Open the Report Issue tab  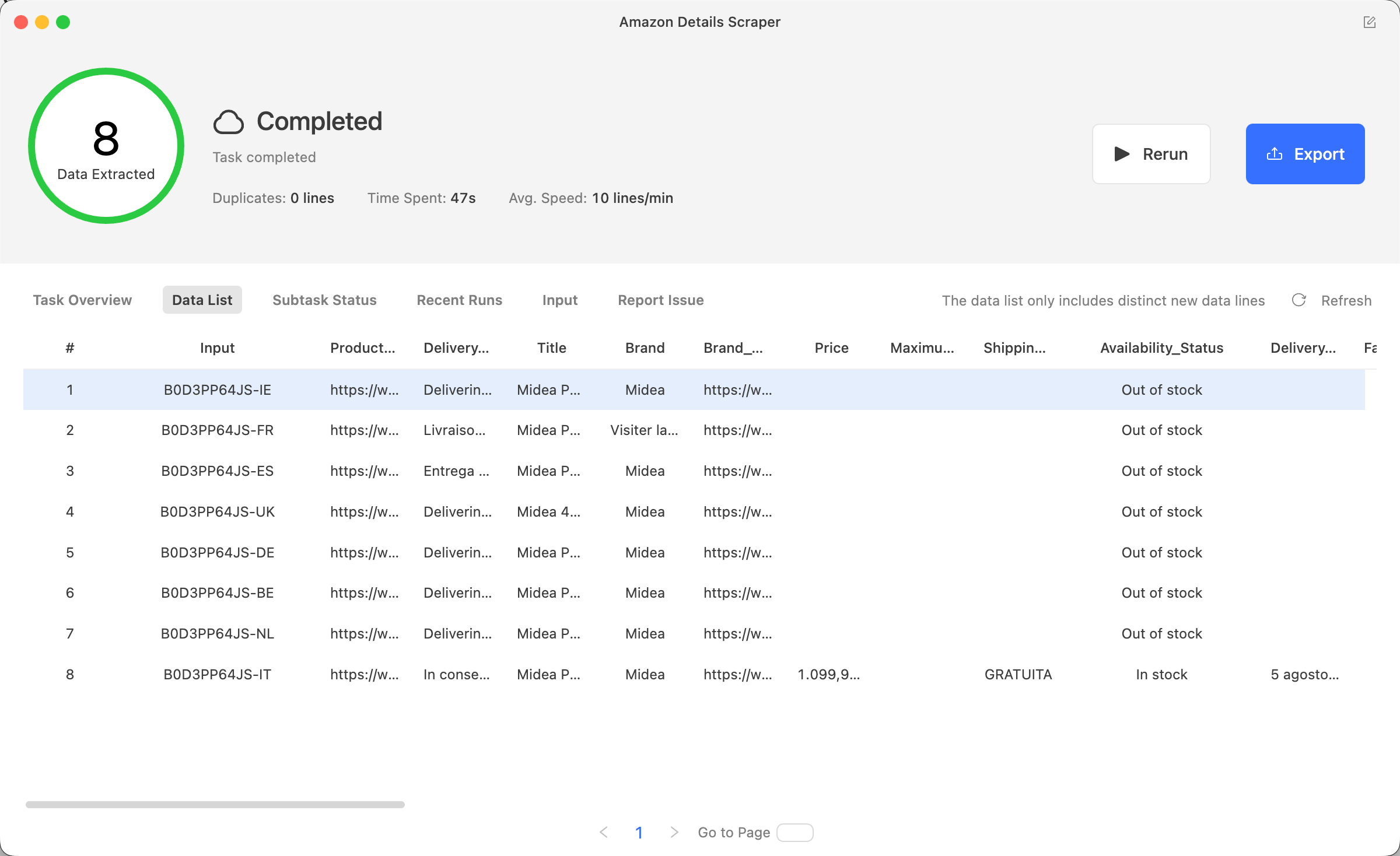click(x=660, y=300)
